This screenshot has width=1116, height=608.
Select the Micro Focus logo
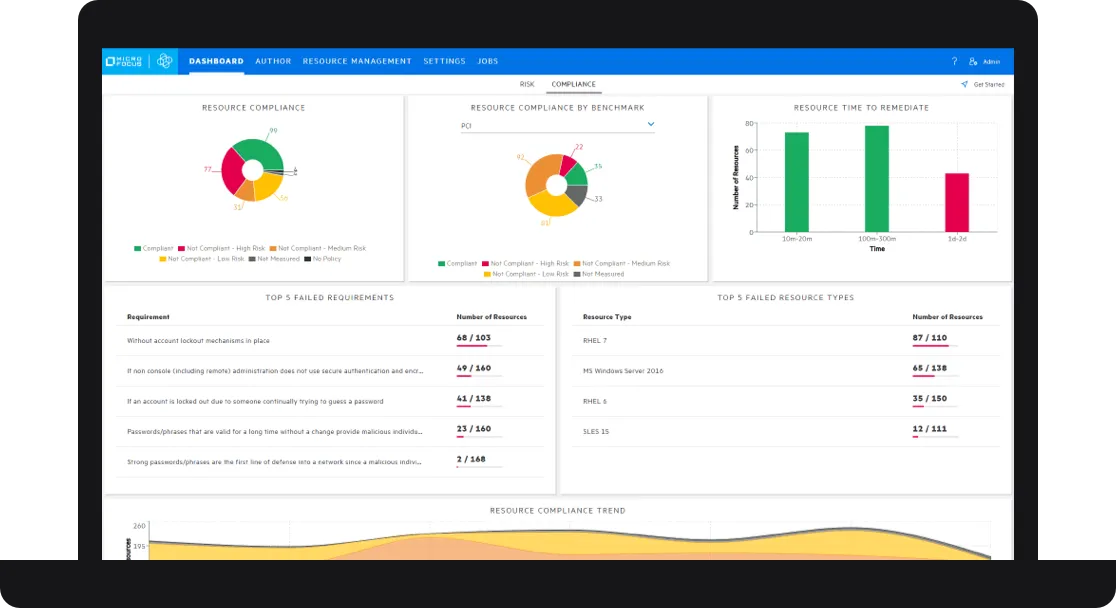123,61
